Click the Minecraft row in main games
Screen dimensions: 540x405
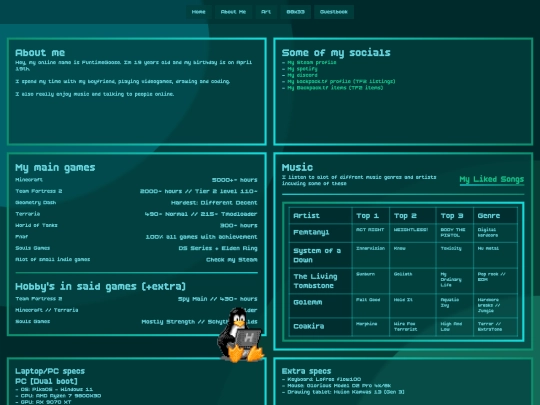click(136, 180)
